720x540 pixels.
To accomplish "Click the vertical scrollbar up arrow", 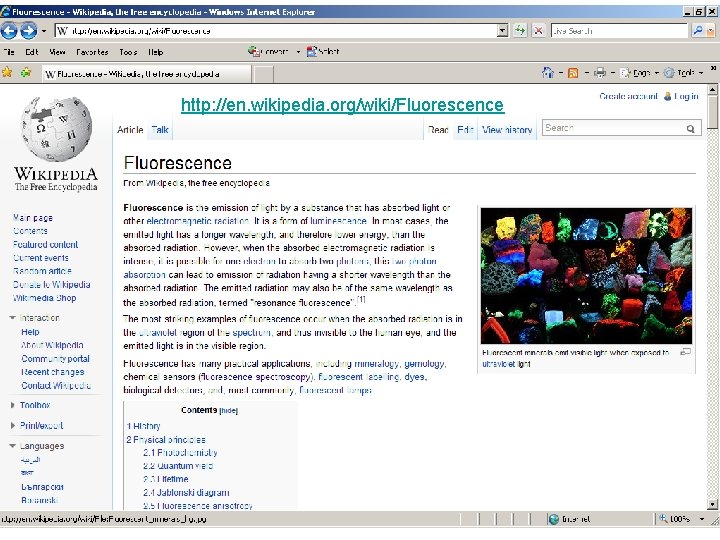I will coord(713,90).
